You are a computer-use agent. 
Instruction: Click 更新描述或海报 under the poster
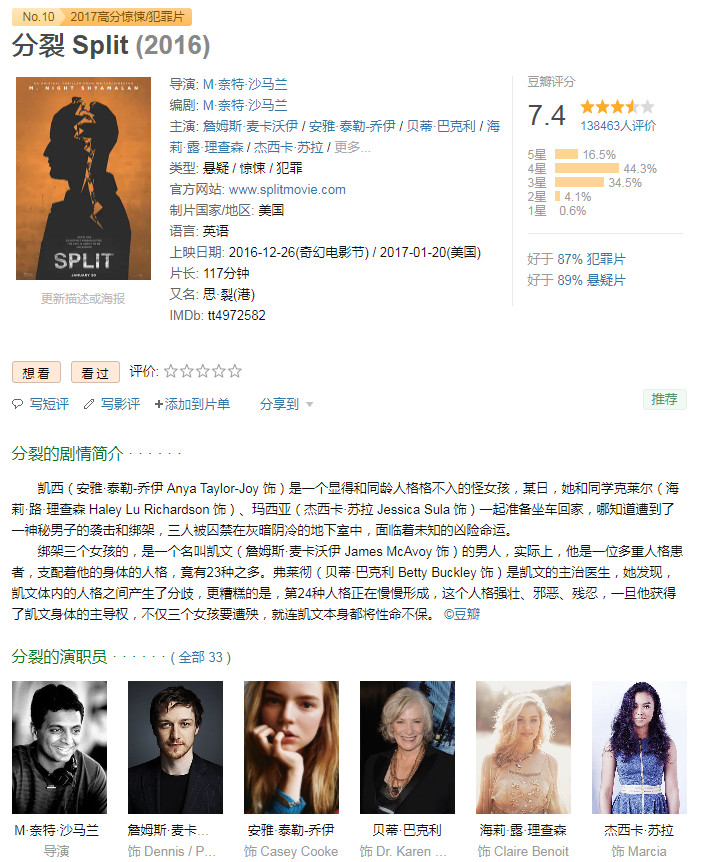pos(83,299)
